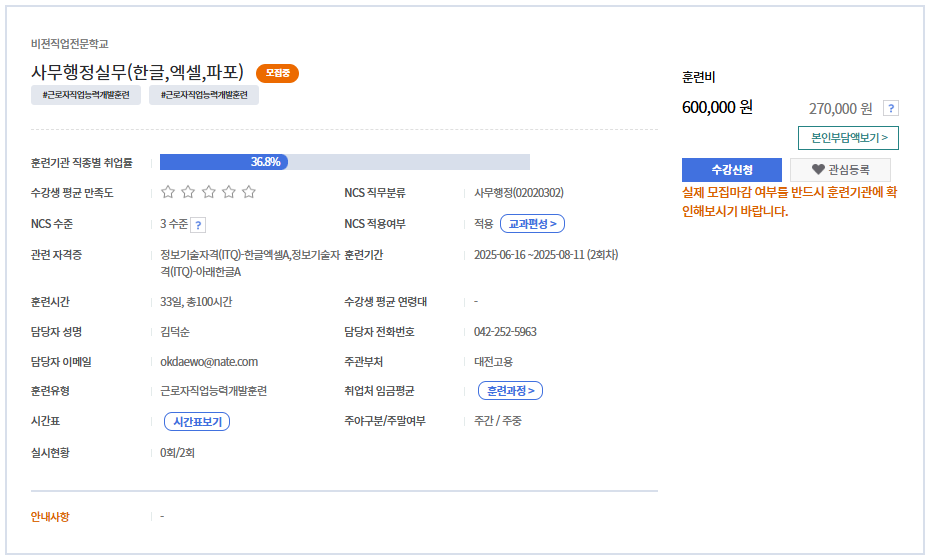Click the related certificate text 정보기술자격(ITQ)-한글엑셀A
The height and width of the screenshot is (558, 931).
224,255
